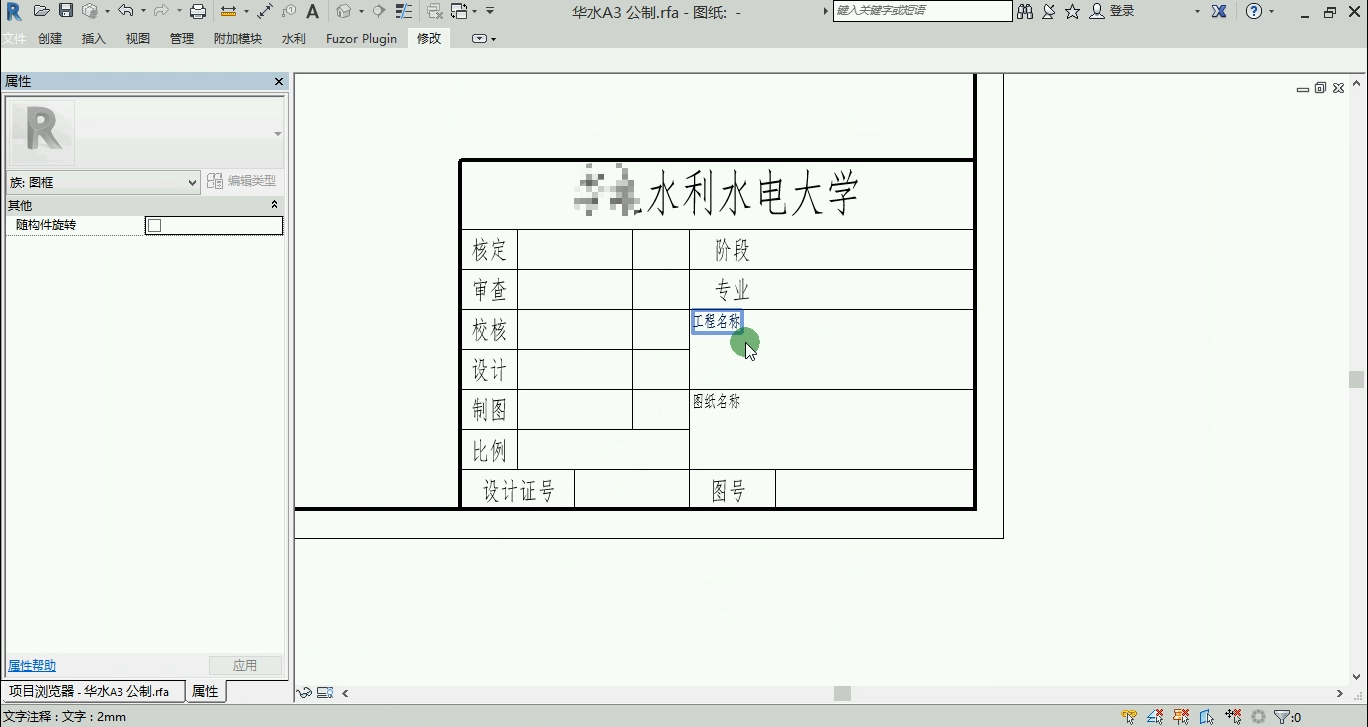The image size is (1368, 727).
Task: Search with the binoculars icon
Action: (1025, 11)
